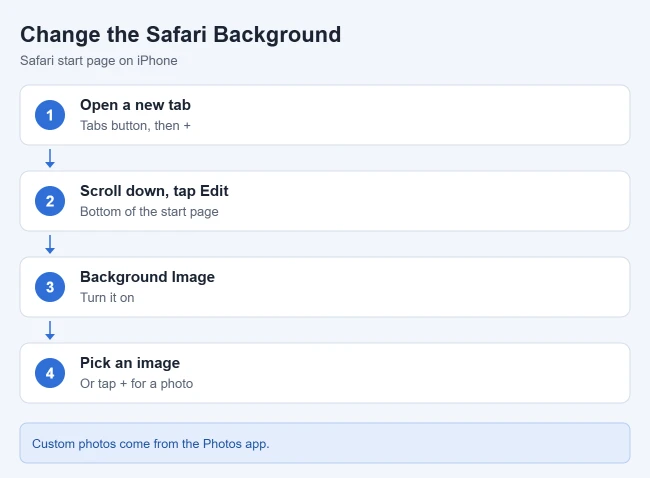
Task: Click the 'Turn it on' description
Action: coord(107,297)
